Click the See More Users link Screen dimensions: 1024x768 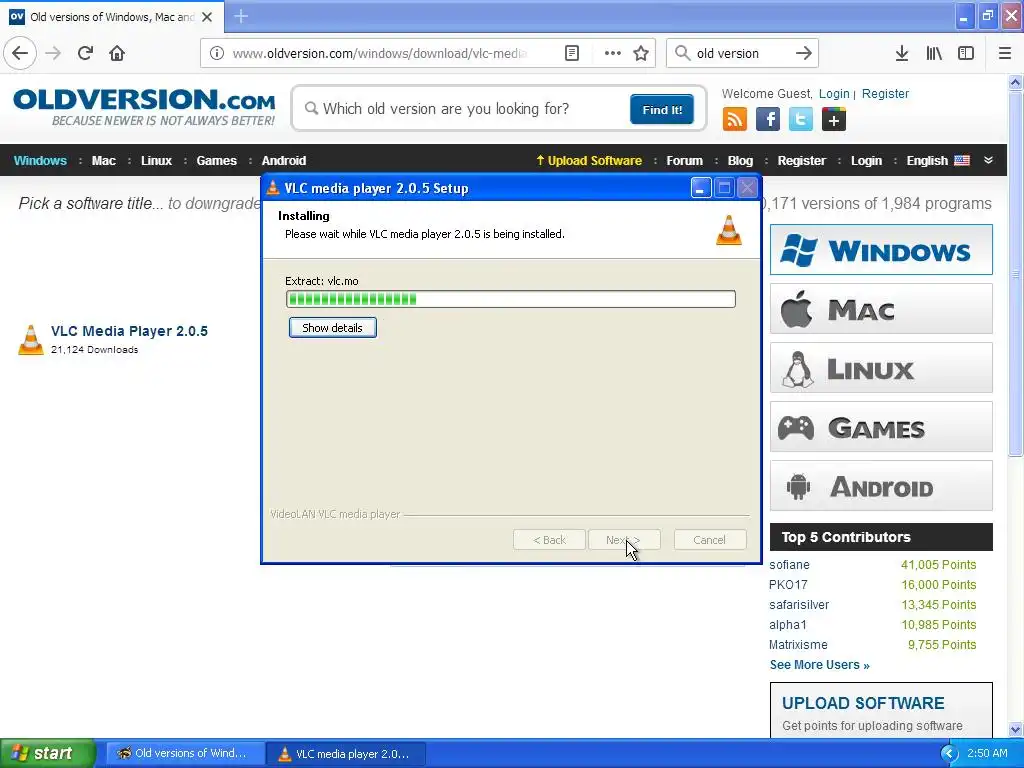pos(820,665)
